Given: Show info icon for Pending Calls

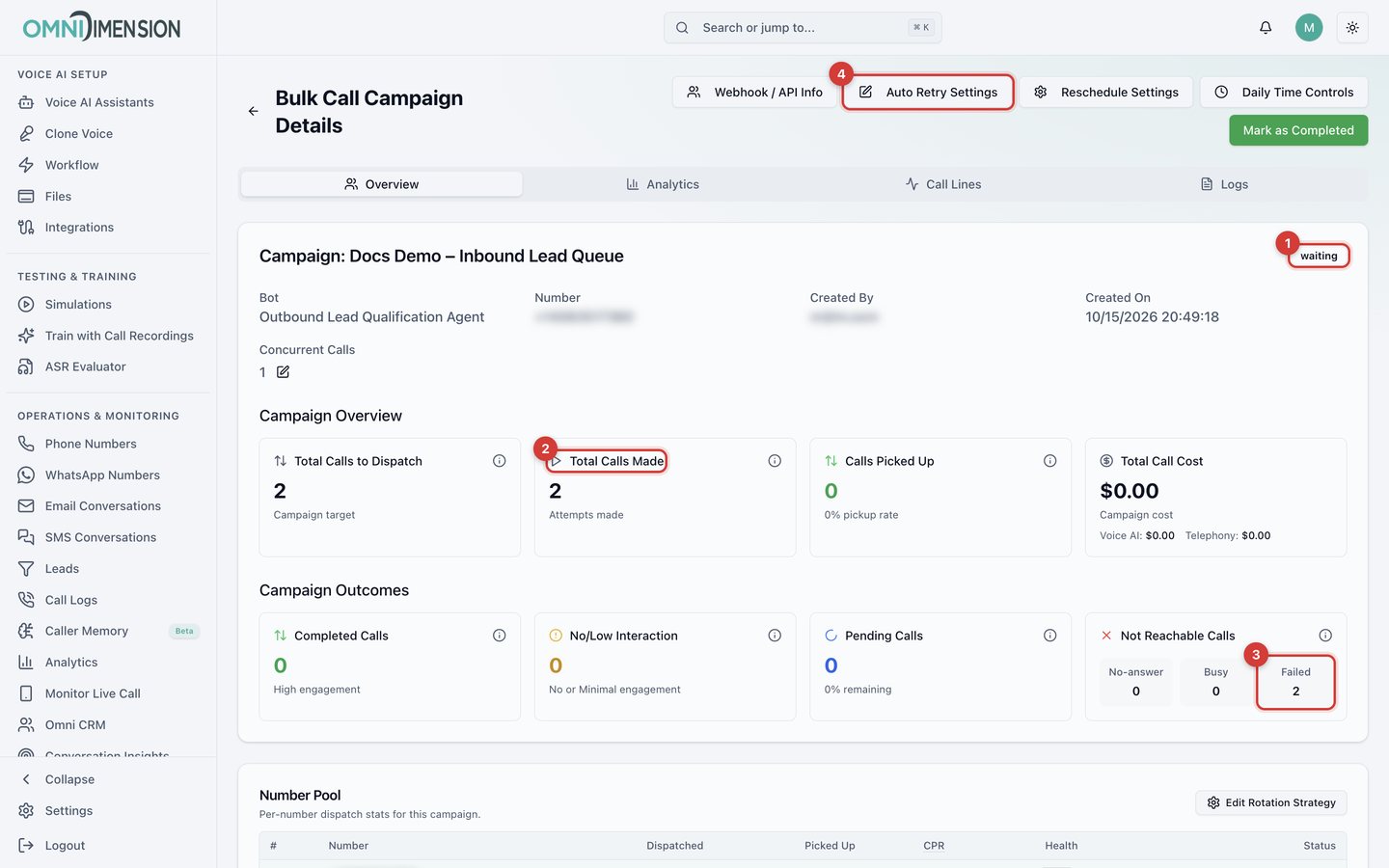Looking at the screenshot, I should (1050, 636).
